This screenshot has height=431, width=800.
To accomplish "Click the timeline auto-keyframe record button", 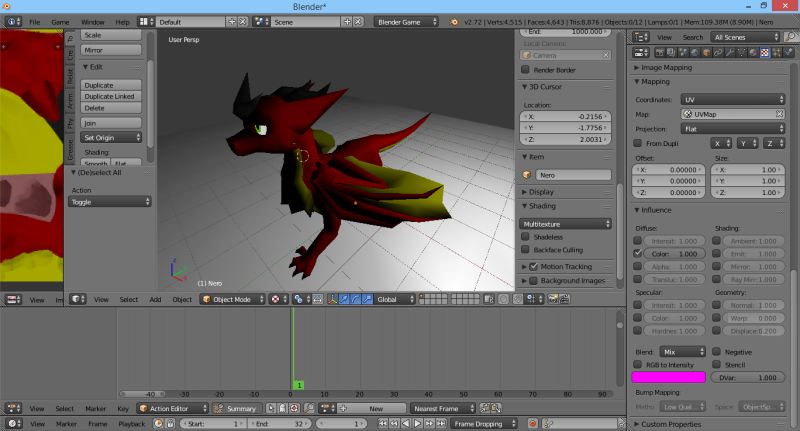I will point(533,424).
